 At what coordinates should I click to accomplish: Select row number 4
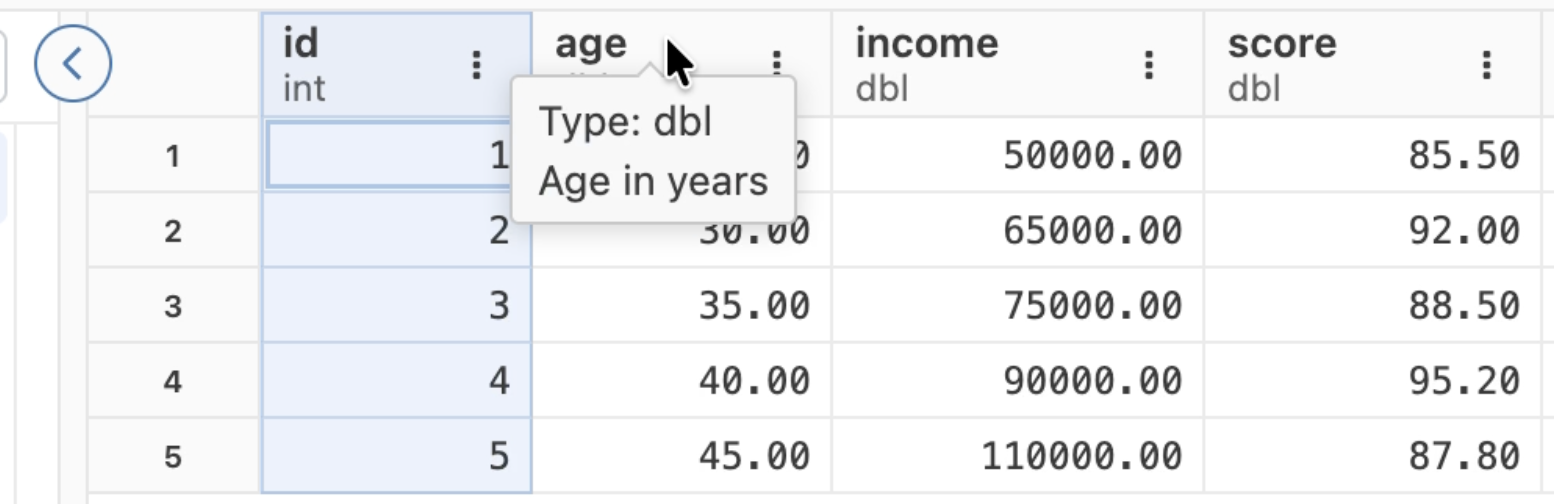tap(173, 381)
